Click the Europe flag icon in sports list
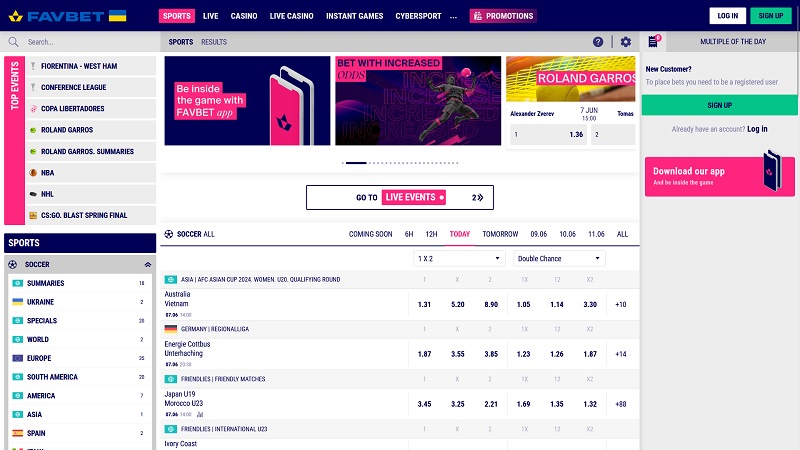The height and width of the screenshot is (450, 800). pyautogui.click(x=18, y=358)
